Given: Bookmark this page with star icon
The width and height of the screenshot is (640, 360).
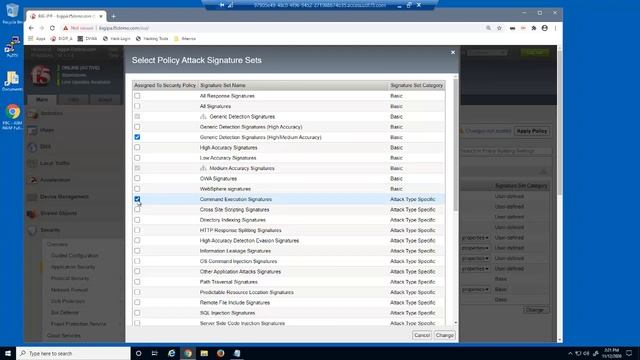Looking at the screenshot, I should (x=499, y=28).
